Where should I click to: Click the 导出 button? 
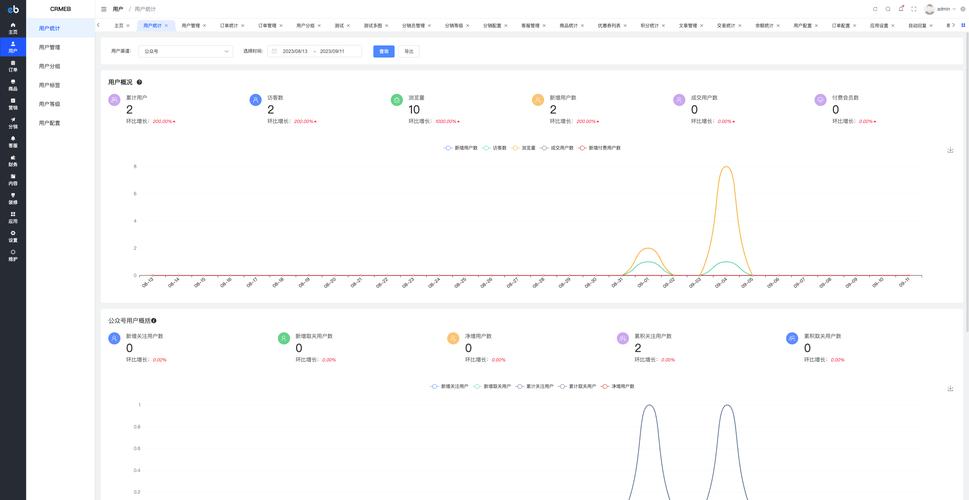coord(409,51)
